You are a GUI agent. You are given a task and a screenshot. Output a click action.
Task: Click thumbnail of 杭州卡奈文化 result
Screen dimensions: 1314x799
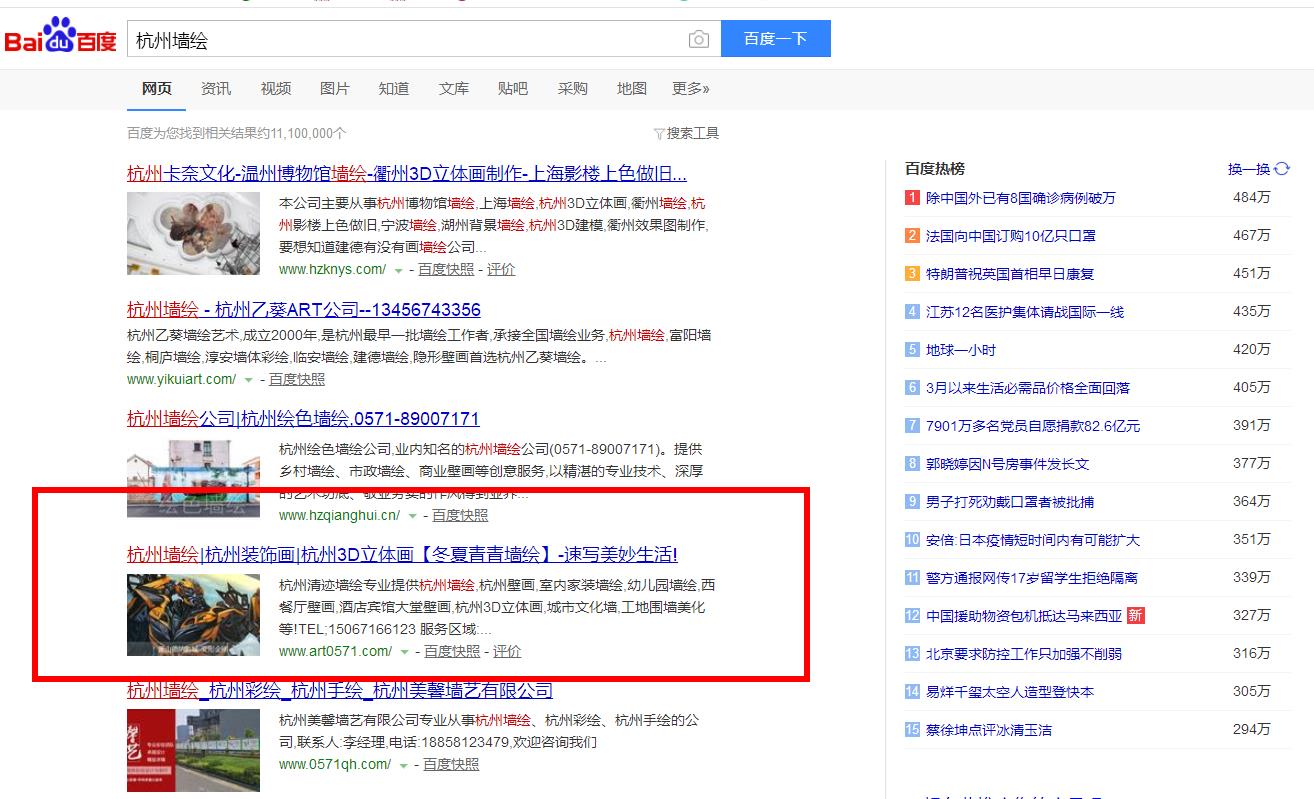[x=193, y=233]
